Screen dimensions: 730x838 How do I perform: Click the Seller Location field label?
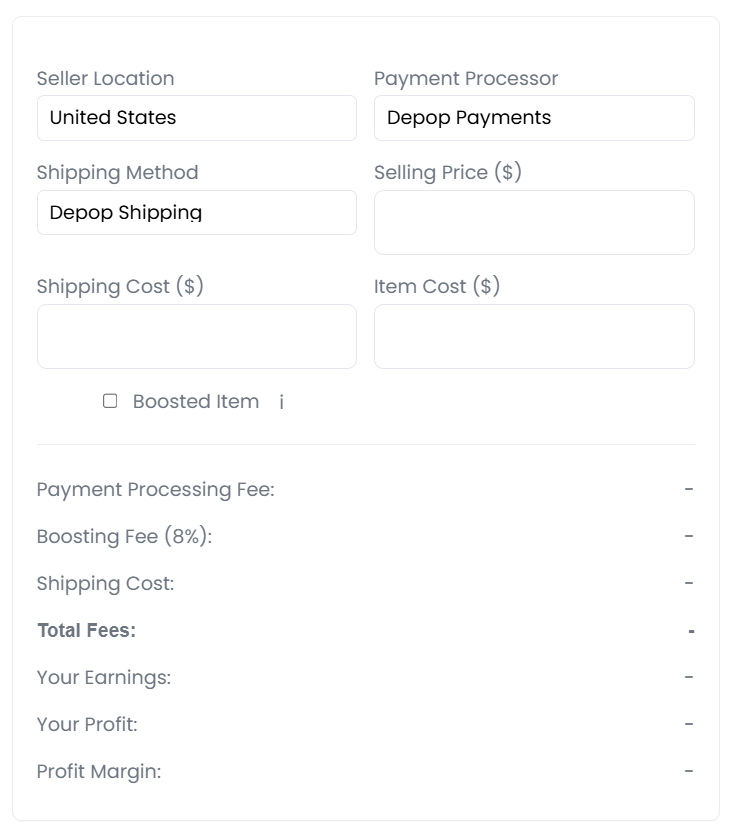click(105, 79)
